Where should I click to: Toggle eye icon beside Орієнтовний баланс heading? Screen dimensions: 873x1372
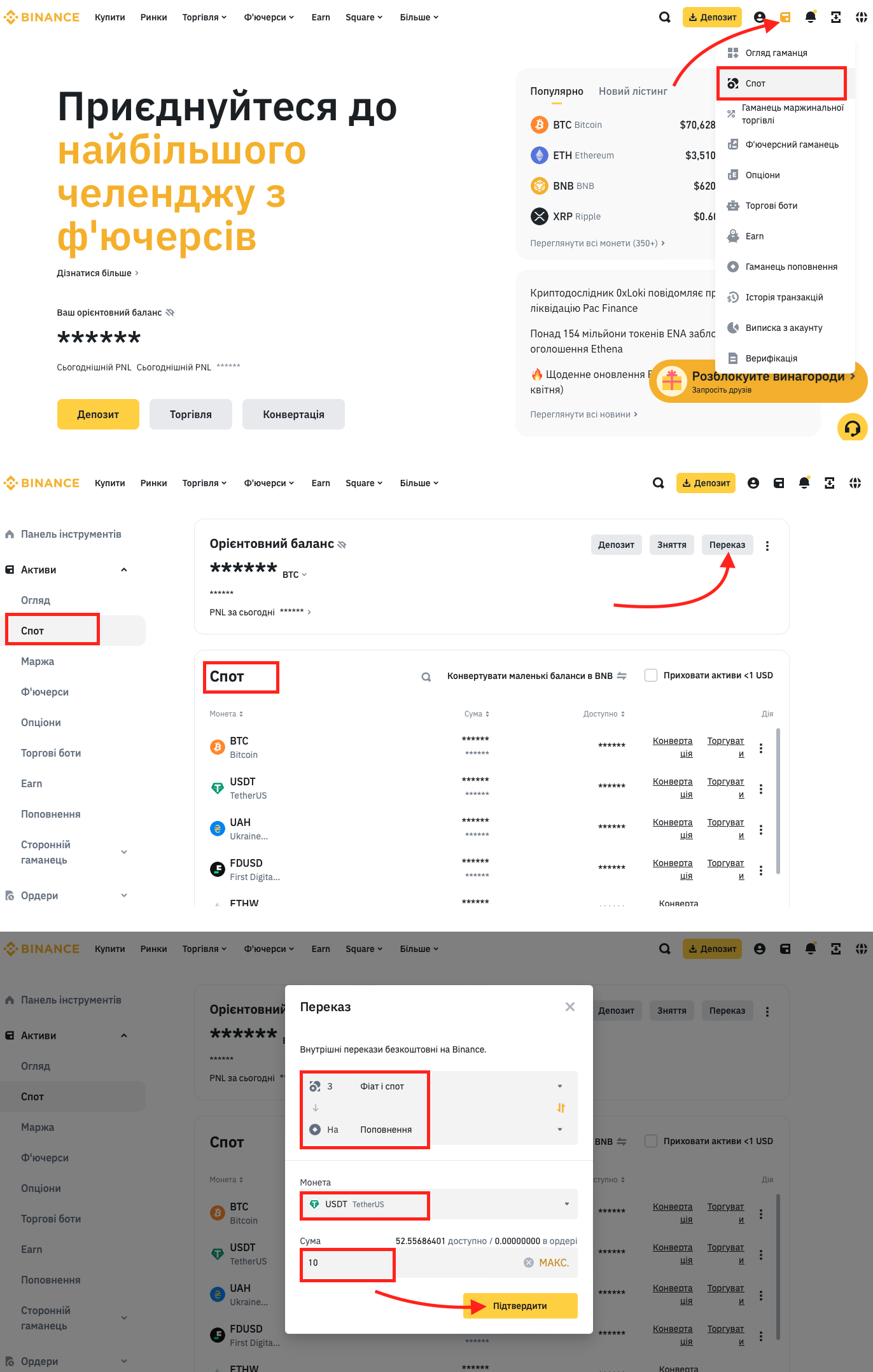click(342, 545)
